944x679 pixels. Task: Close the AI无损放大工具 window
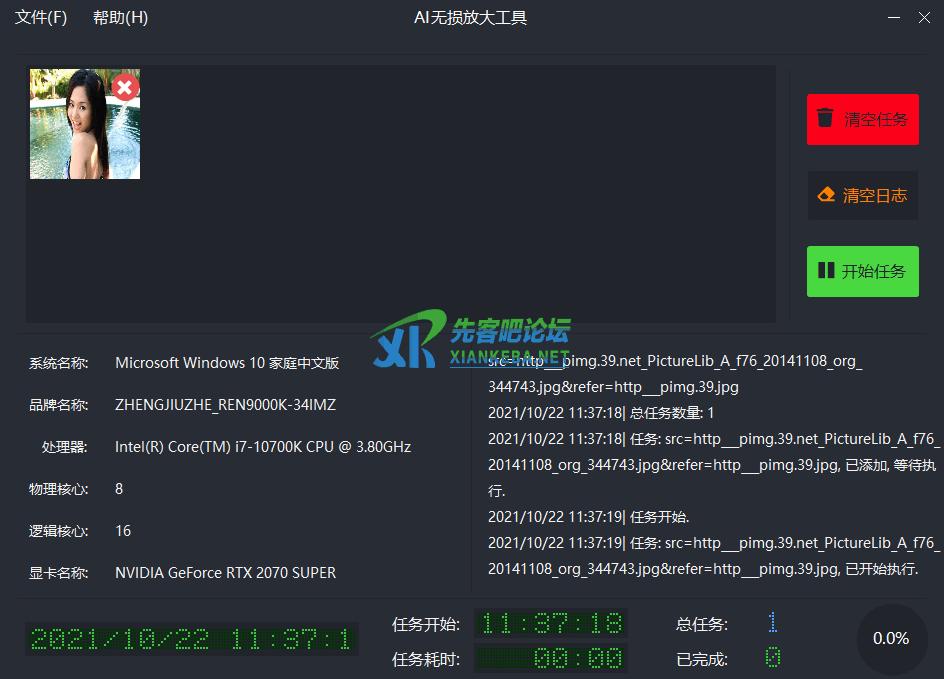coord(925,18)
